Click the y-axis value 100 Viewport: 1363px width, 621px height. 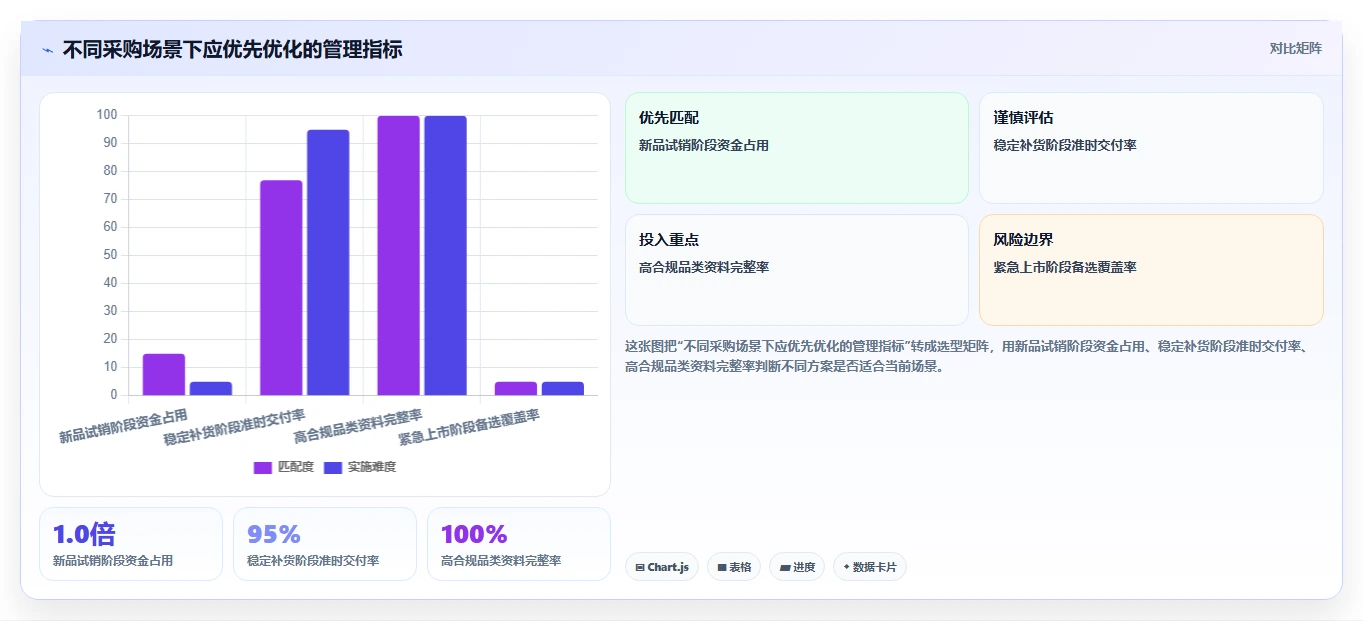(x=107, y=115)
